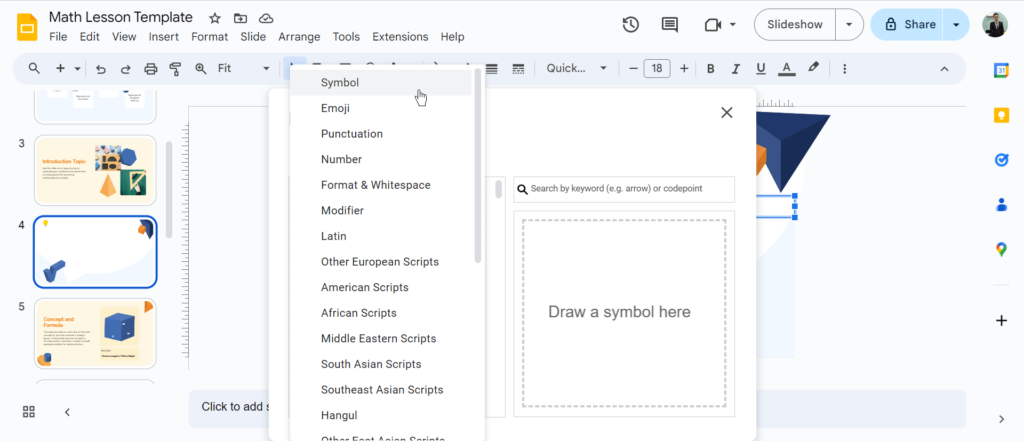Star the Math Lesson Template document

(x=215, y=18)
